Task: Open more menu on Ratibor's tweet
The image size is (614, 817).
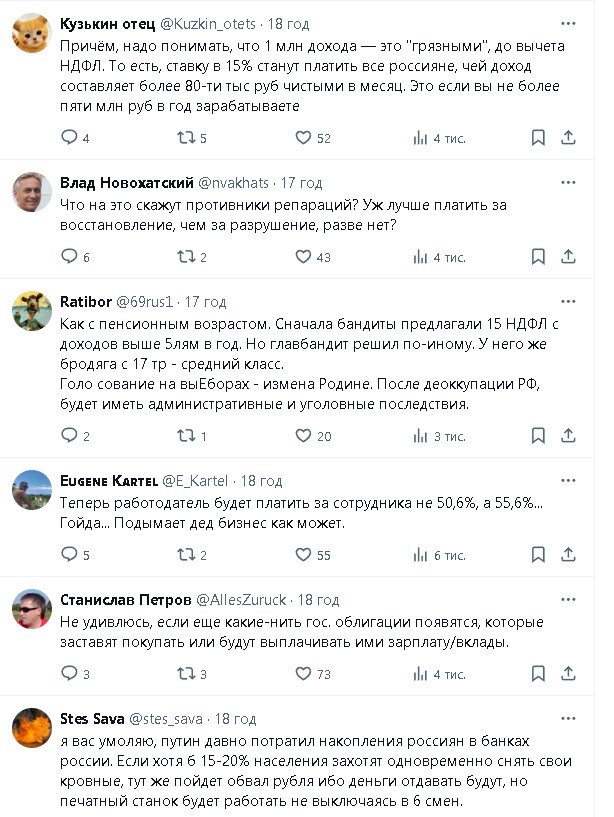Action: pos(569,301)
